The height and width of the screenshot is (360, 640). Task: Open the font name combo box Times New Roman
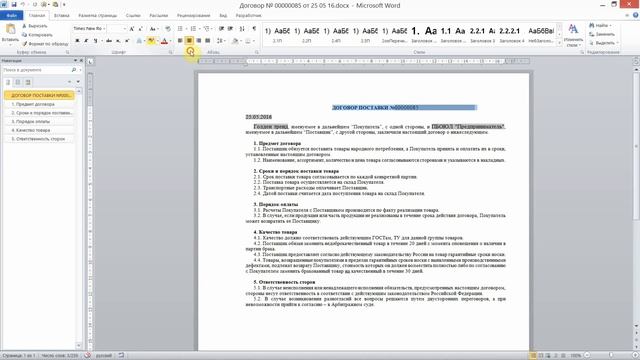pyautogui.click(x=89, y=29)
